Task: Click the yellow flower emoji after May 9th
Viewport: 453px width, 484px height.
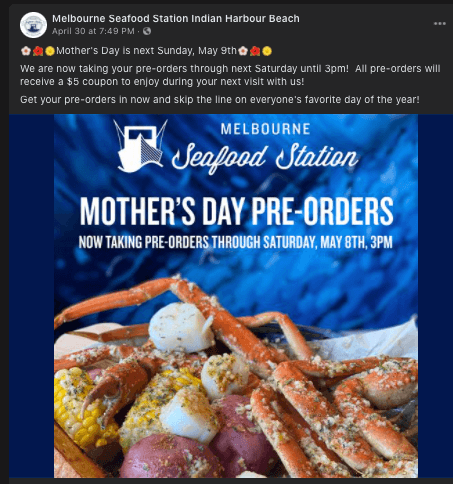Action: pyautogui.click(x=267, y=51)
